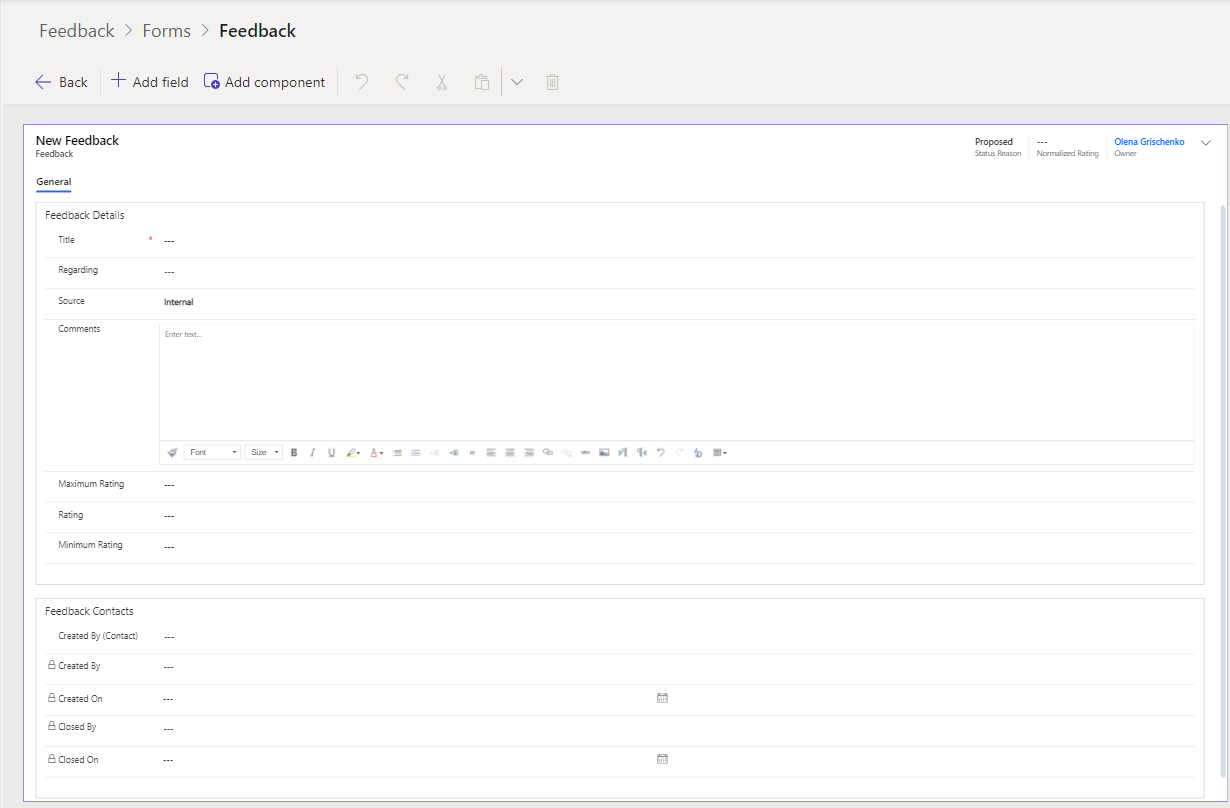
Task: Click Add component in the command bar
Action: pos(264,82)
